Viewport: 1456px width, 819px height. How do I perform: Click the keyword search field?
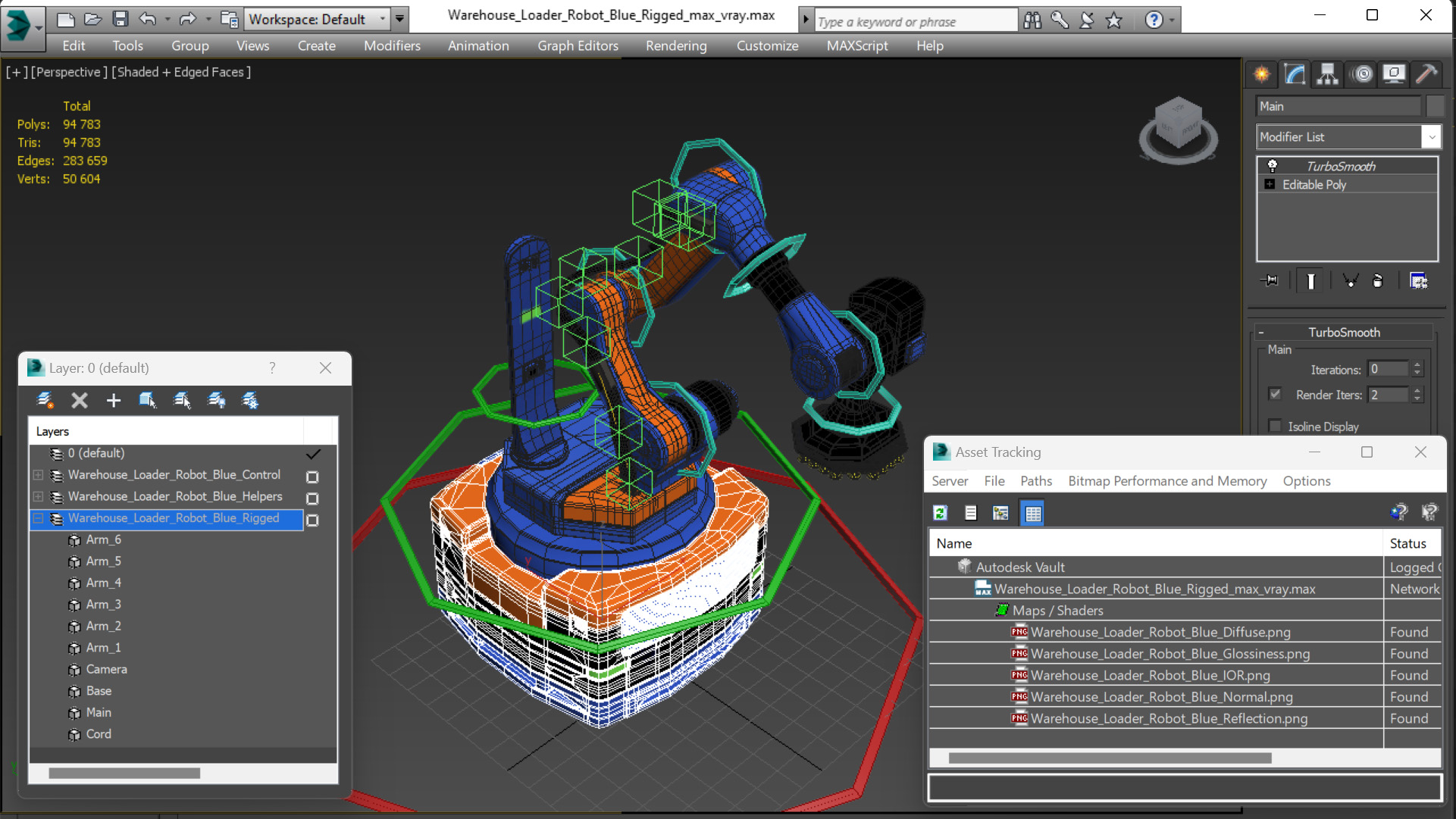(x=916, y=21)
